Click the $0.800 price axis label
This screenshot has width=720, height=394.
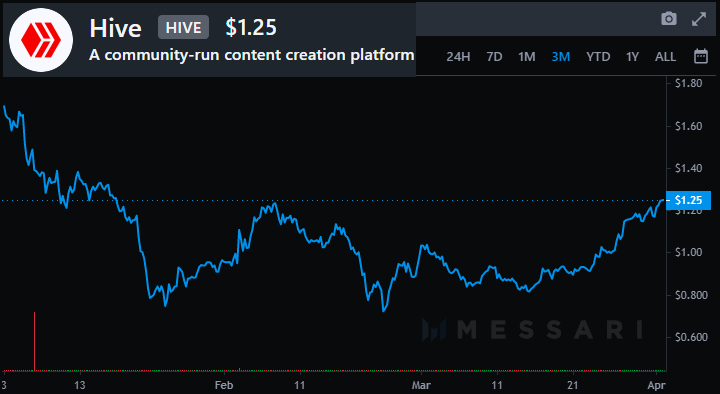point(691,295)
